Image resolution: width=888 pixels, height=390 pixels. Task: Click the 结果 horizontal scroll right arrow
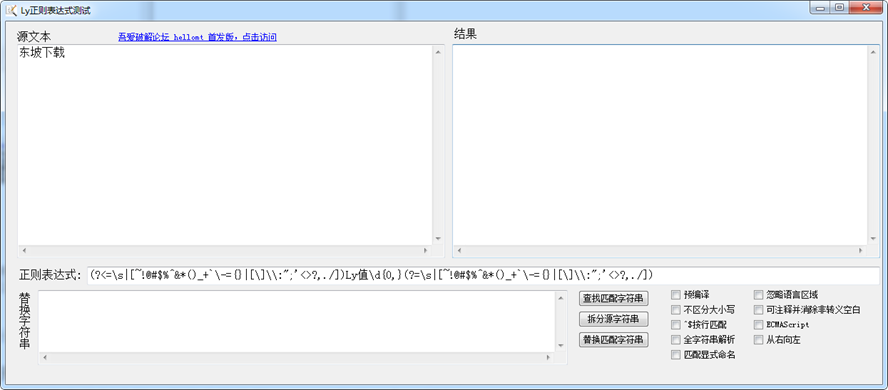point(861,250)
